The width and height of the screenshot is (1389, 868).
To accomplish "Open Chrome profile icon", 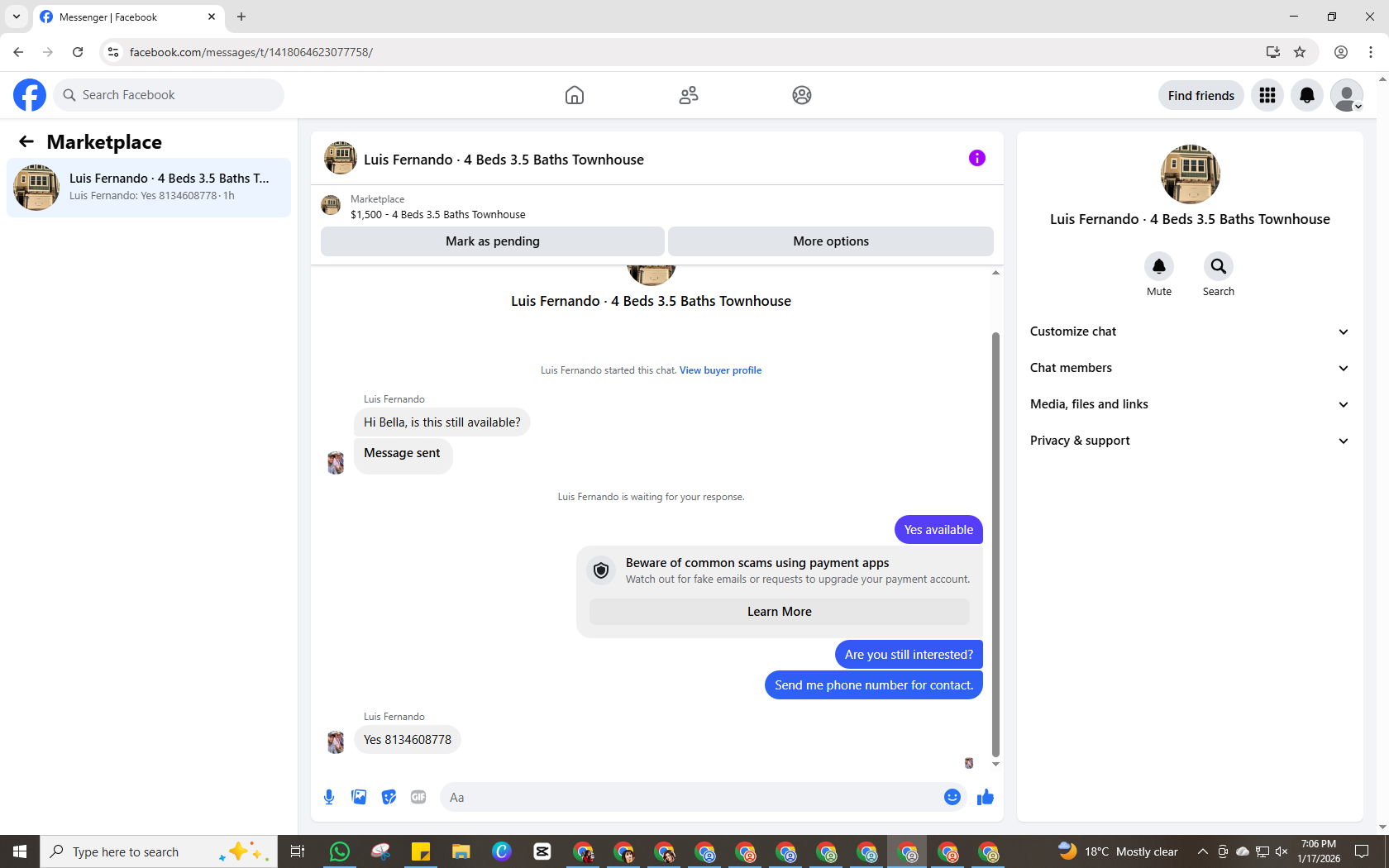I will pos(1341,52).
